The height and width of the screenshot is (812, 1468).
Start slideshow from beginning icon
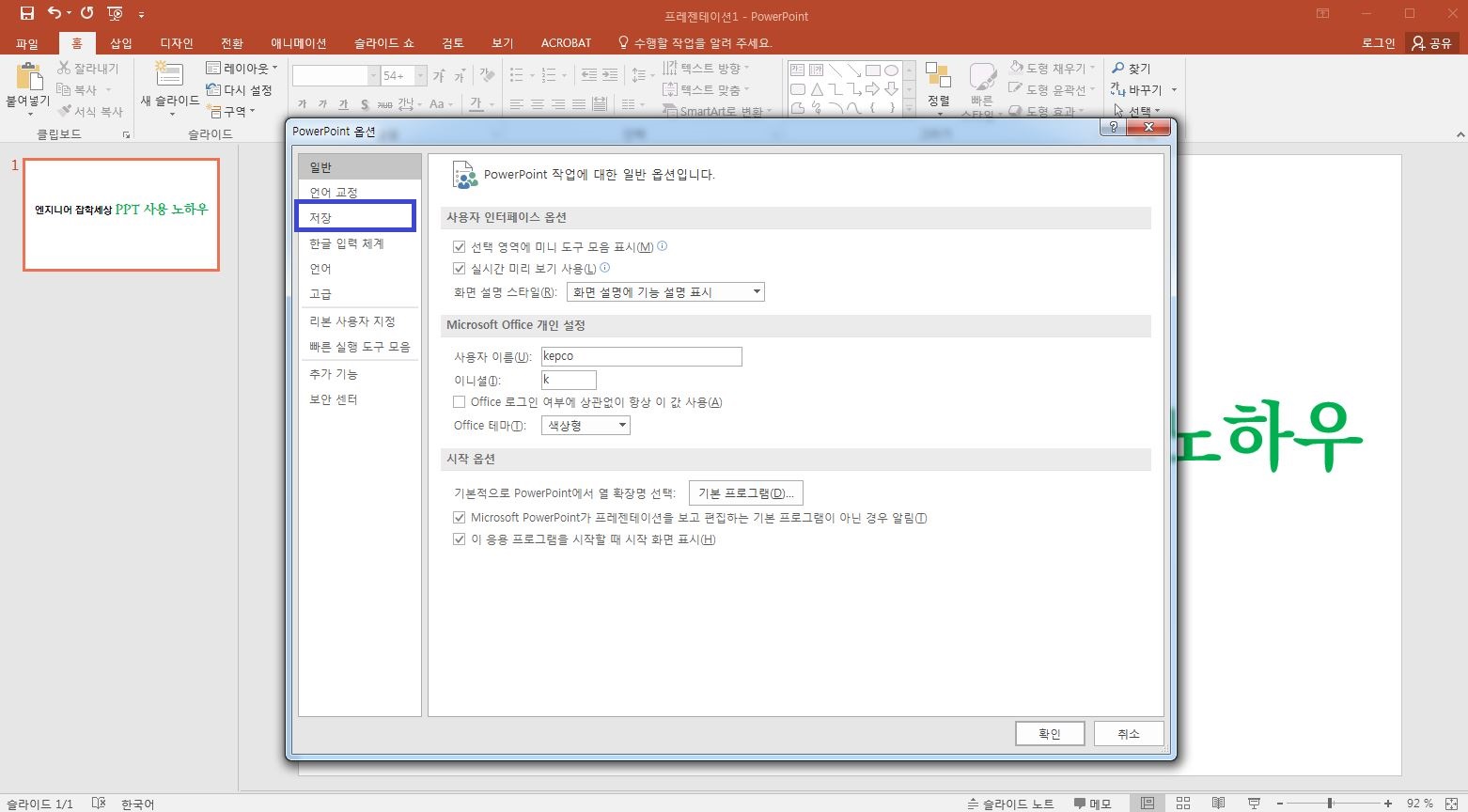(x=116, y=13)
